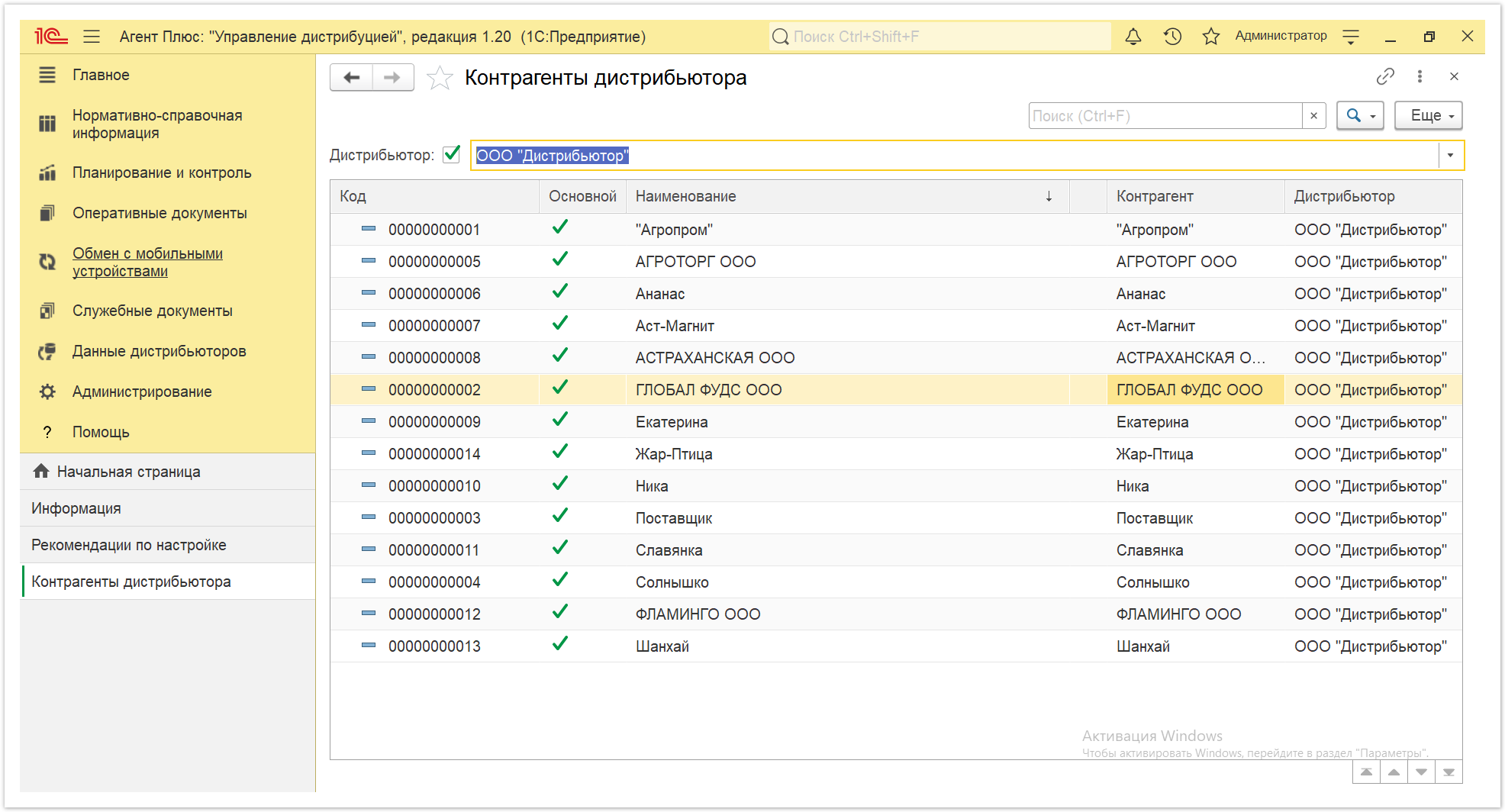Open notifications bell icon

pos(1133,36)
